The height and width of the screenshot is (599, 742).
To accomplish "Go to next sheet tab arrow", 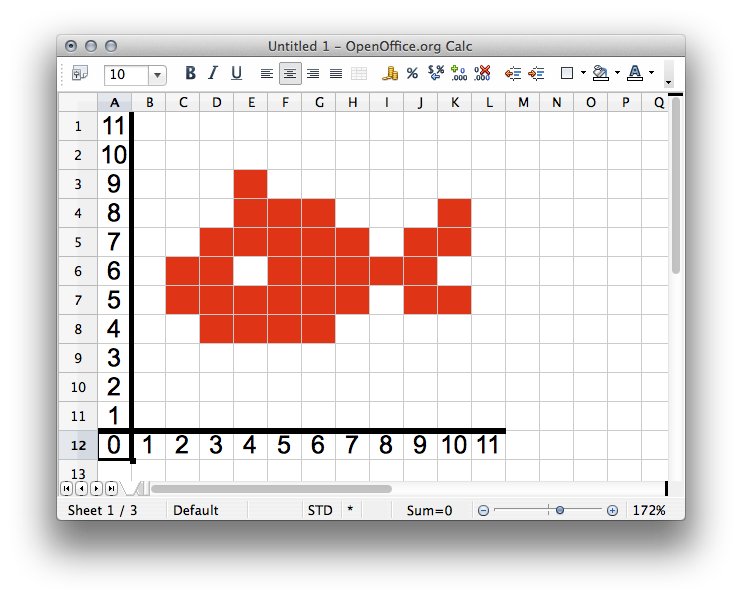I will [x=97, y=488].
